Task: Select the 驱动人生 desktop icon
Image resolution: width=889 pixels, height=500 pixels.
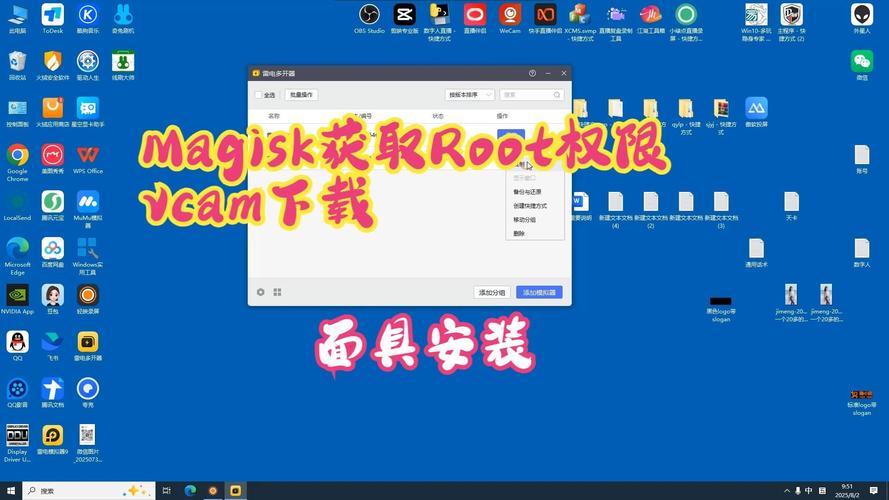Action: (88, 66)
